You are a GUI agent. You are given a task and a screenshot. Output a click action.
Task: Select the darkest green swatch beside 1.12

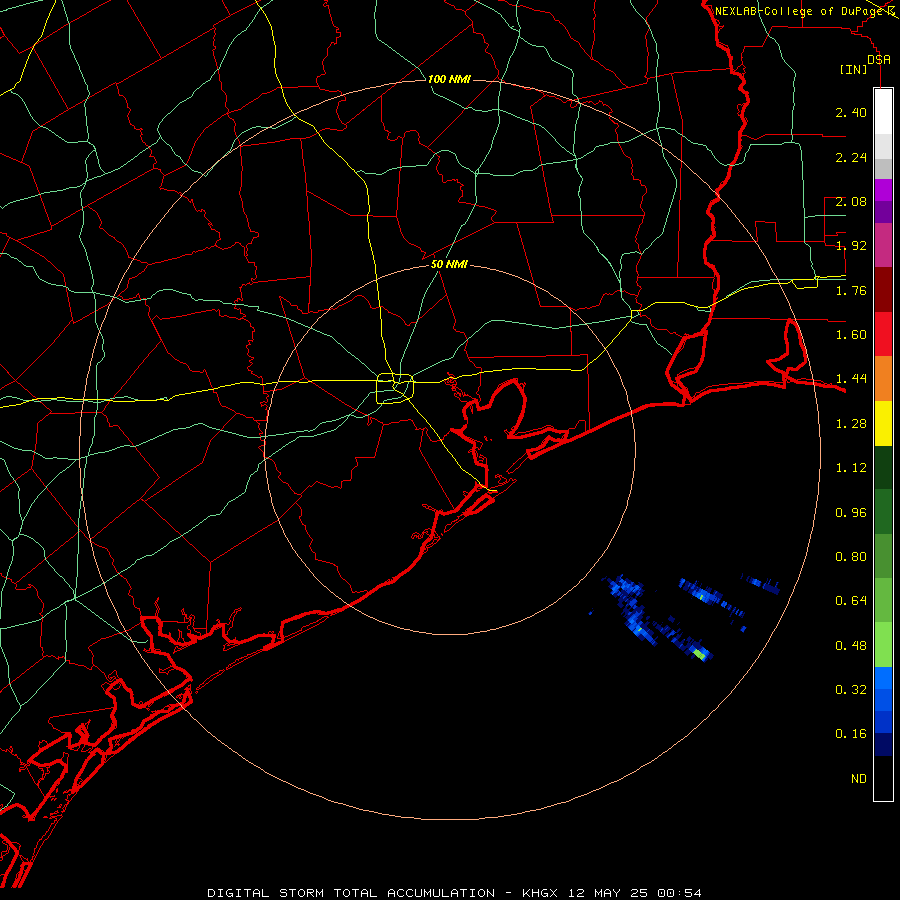(x=883, y=467)
